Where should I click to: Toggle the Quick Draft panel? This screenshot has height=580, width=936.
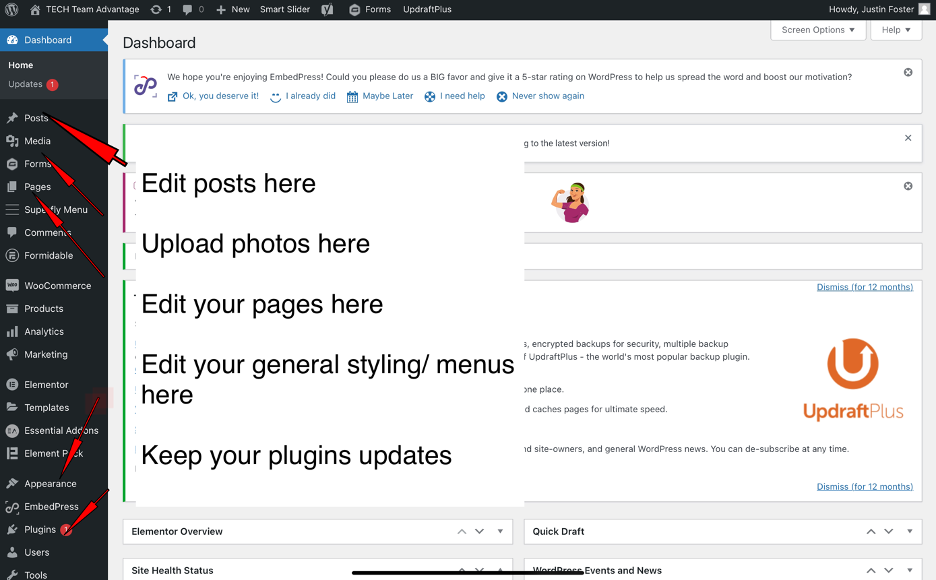(909, 532)
